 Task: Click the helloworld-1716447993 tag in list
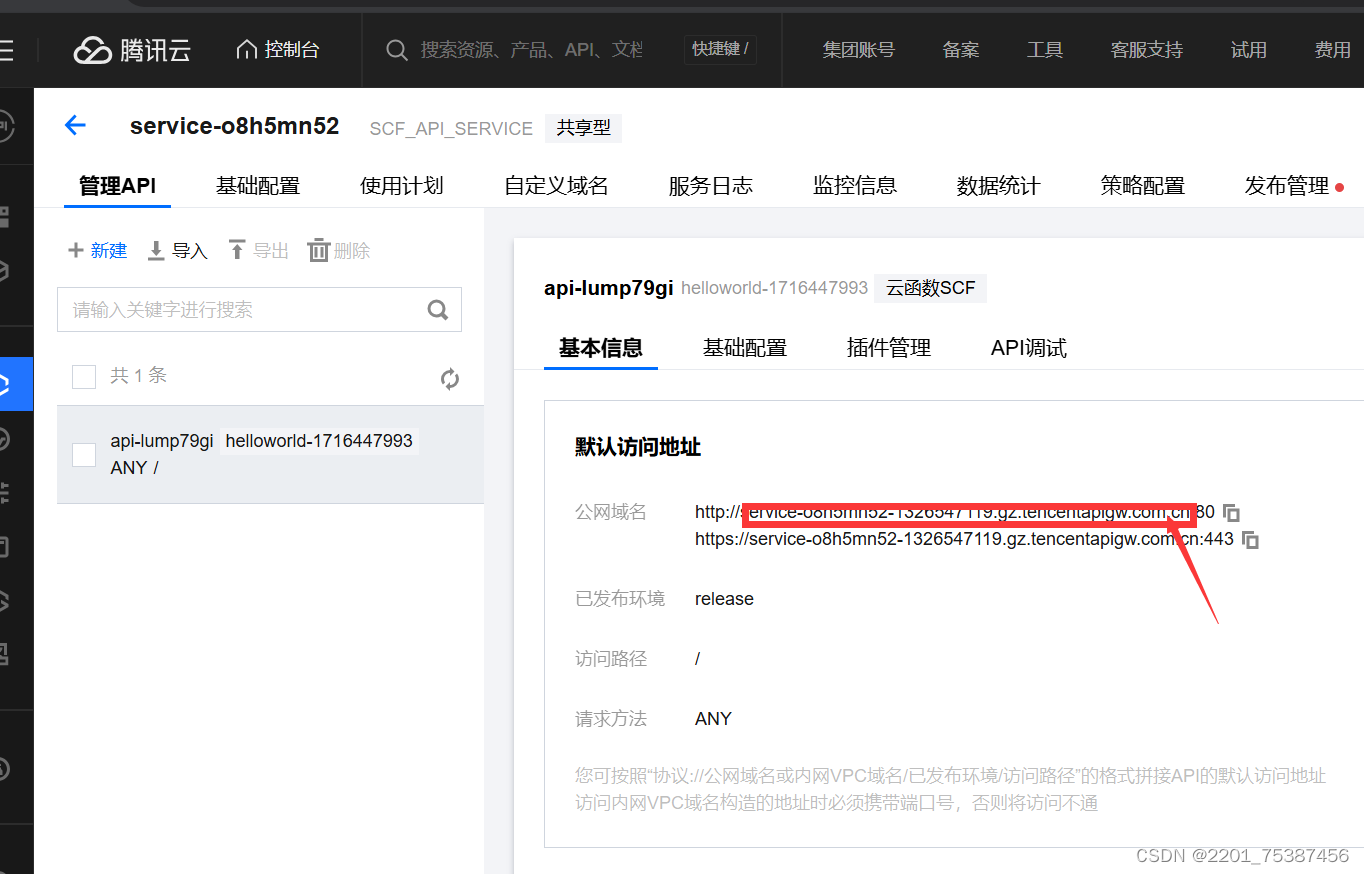click(319, 441)
